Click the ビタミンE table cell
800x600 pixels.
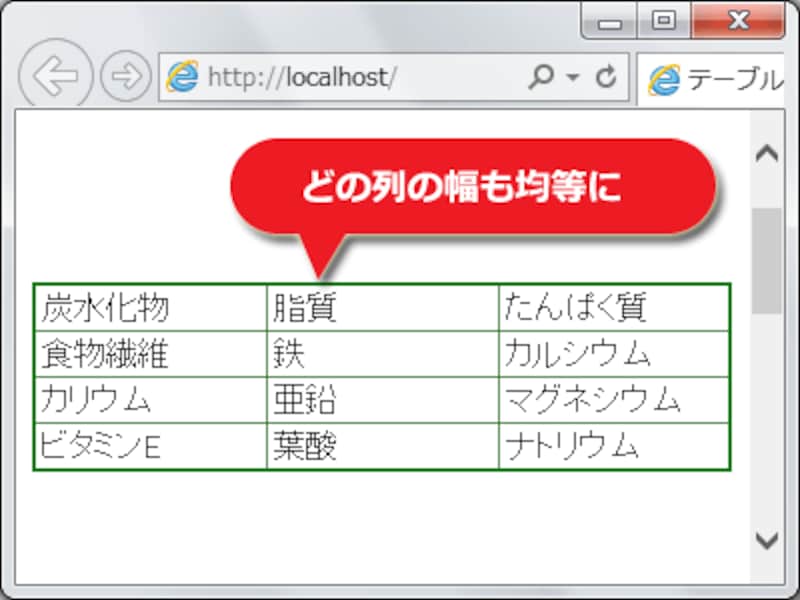pyautogui.click(x=151, y=445)
